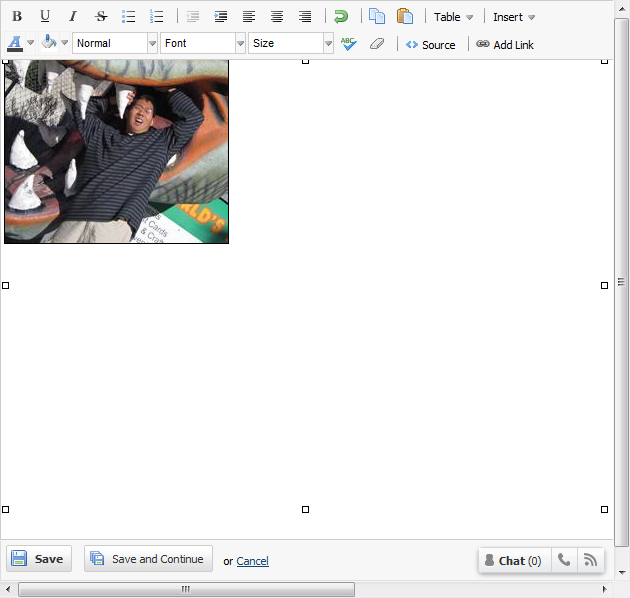Toggle underline formatting
Viewport: 630px width, 598px height.
coord(45,17)
